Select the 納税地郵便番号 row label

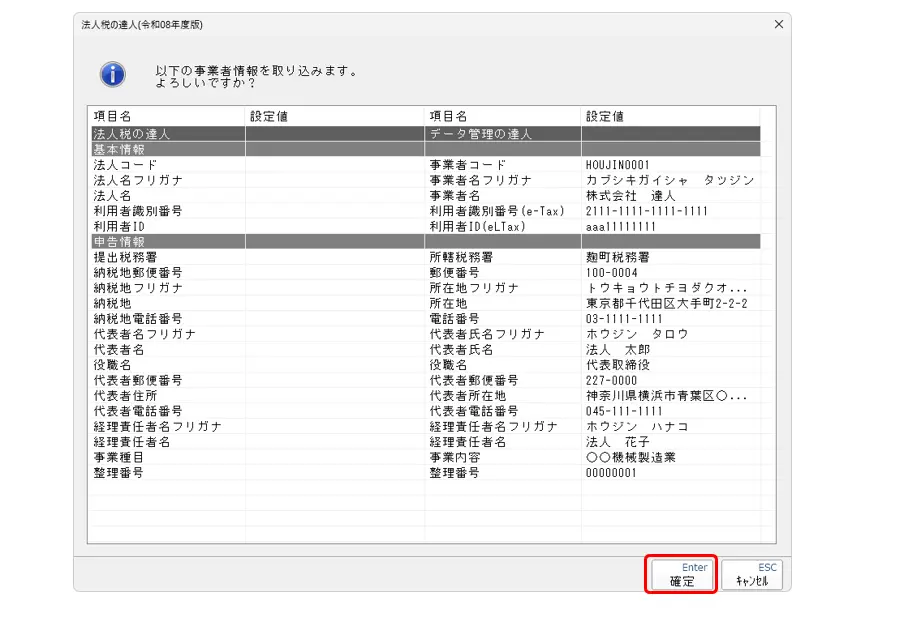(x=138, y=273)
